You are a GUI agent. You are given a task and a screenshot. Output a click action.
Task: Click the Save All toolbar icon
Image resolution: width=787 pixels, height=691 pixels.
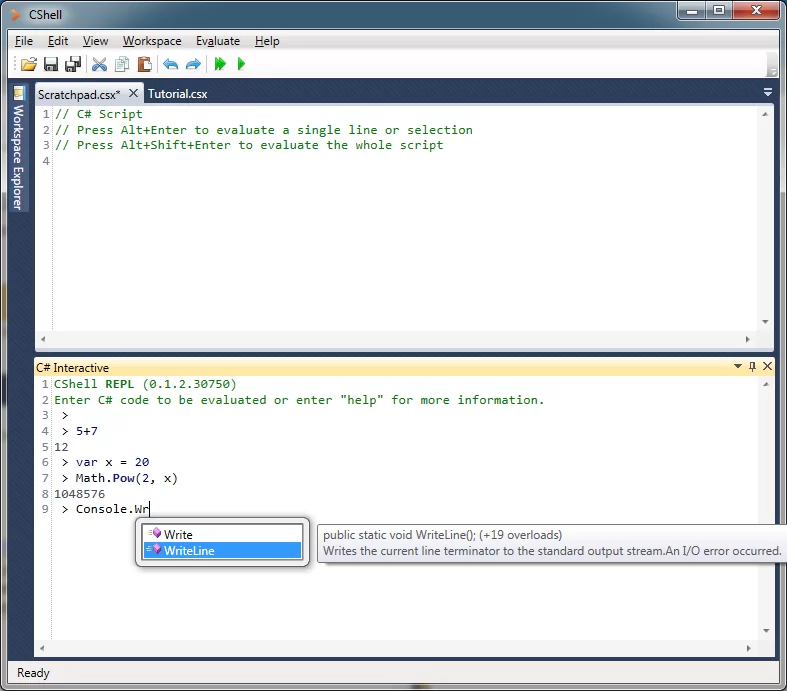(x=72, y=65)
